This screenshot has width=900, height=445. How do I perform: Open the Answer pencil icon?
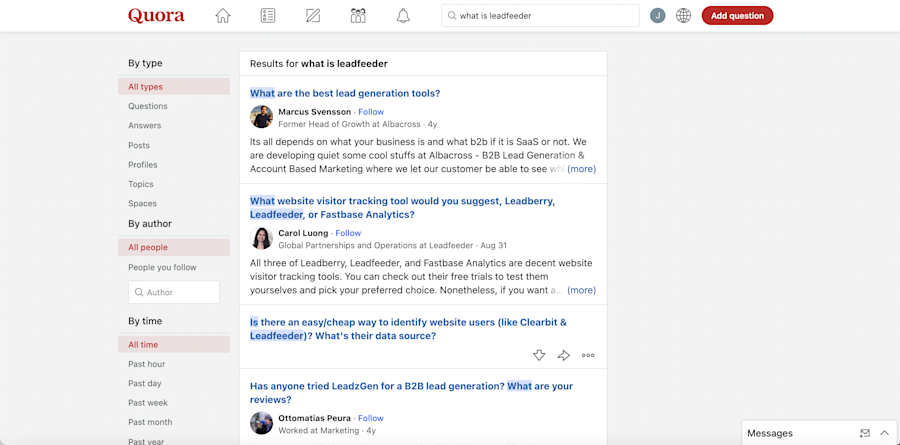(x=313, y=16)
